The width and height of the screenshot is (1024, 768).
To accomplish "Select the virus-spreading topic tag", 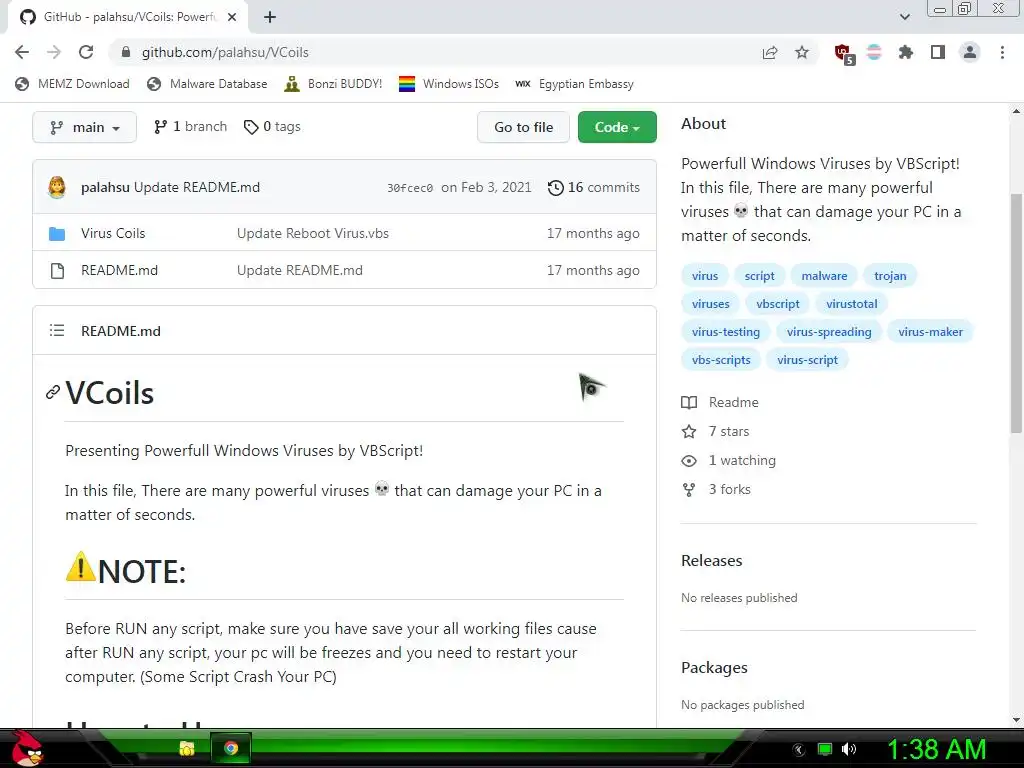I will [x=829, y=332].
